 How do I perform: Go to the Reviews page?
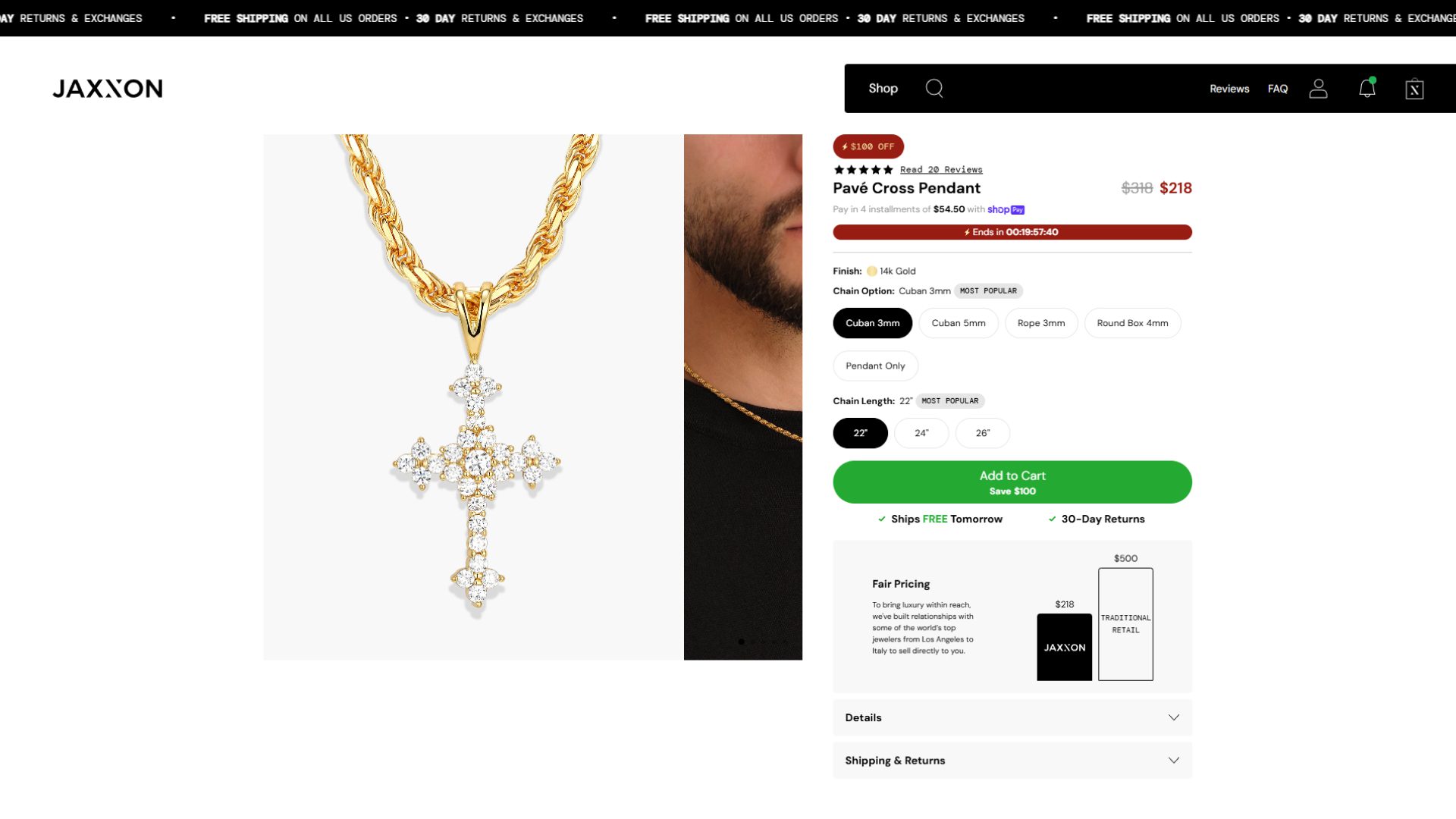click(x=1229, y=89)
